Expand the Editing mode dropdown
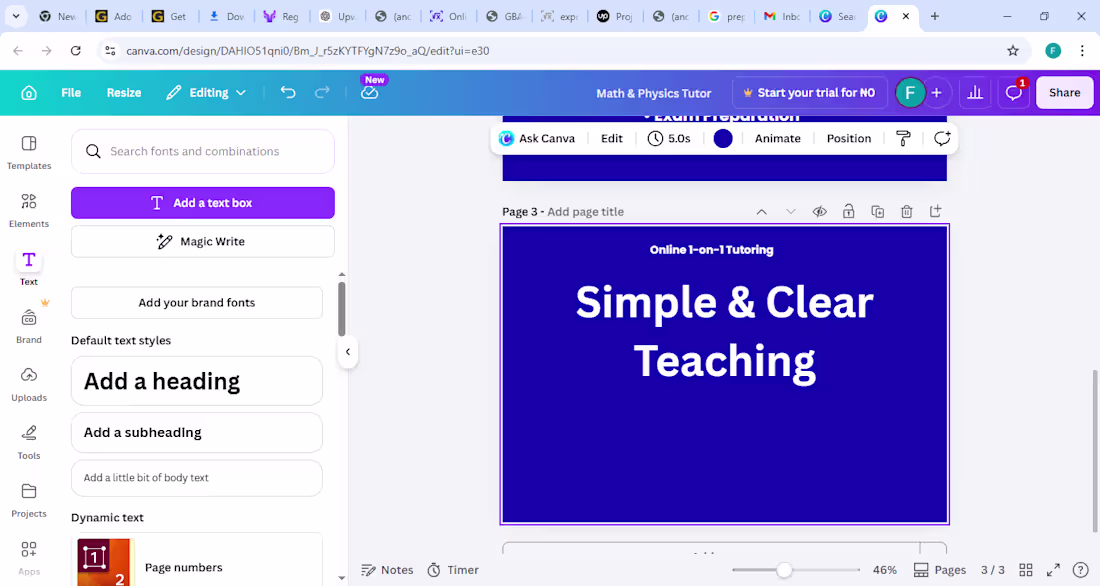The height and width of the screenshot is (586, 1100). pos(206,93)
